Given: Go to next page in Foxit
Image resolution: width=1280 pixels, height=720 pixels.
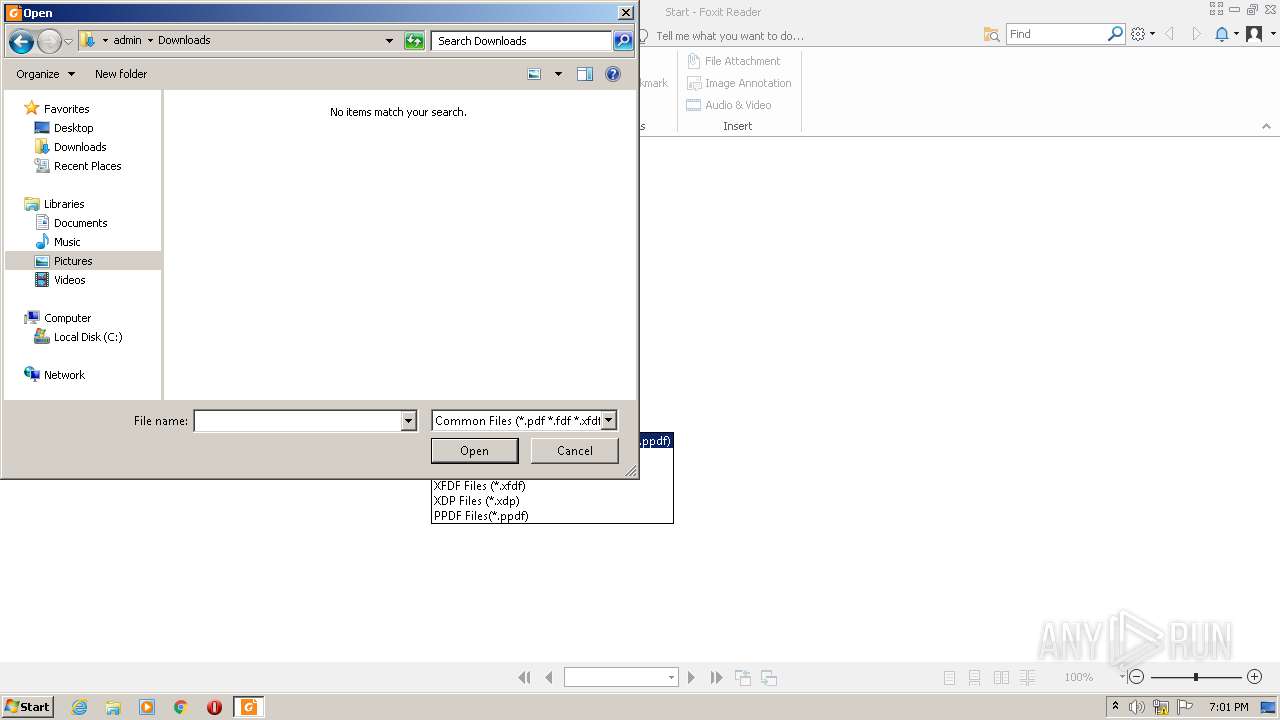Looking at the screenshot, I should click(x=692, y=678).
